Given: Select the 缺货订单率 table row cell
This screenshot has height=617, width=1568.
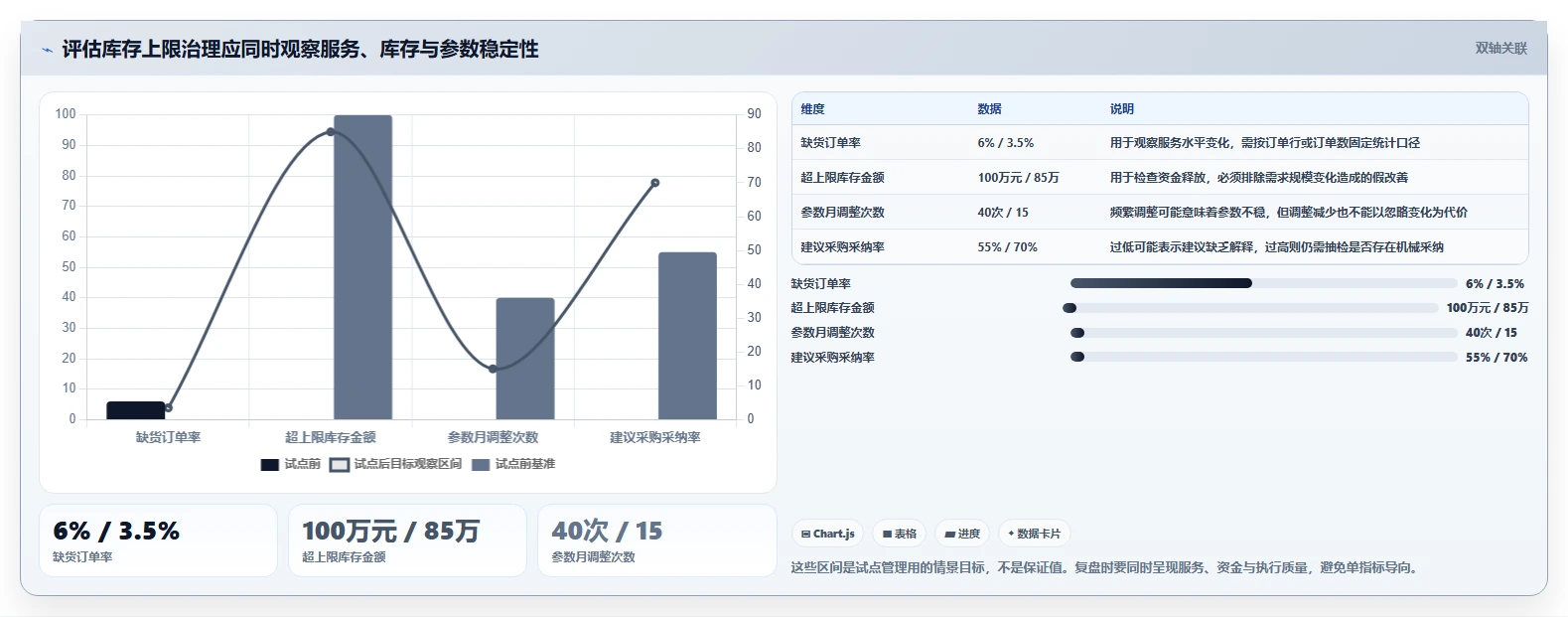Looking at the screenshot, I should click(x=831, y=143).
